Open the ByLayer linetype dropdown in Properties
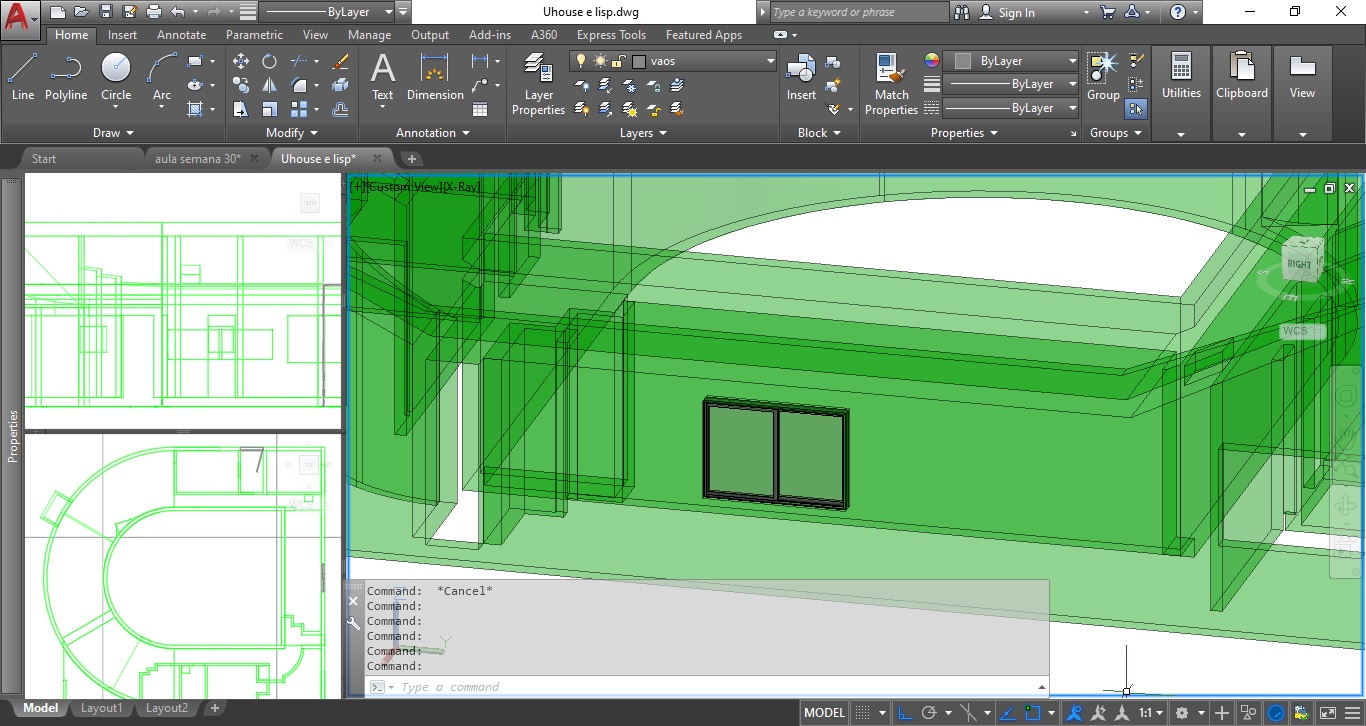 (1011, 108)
